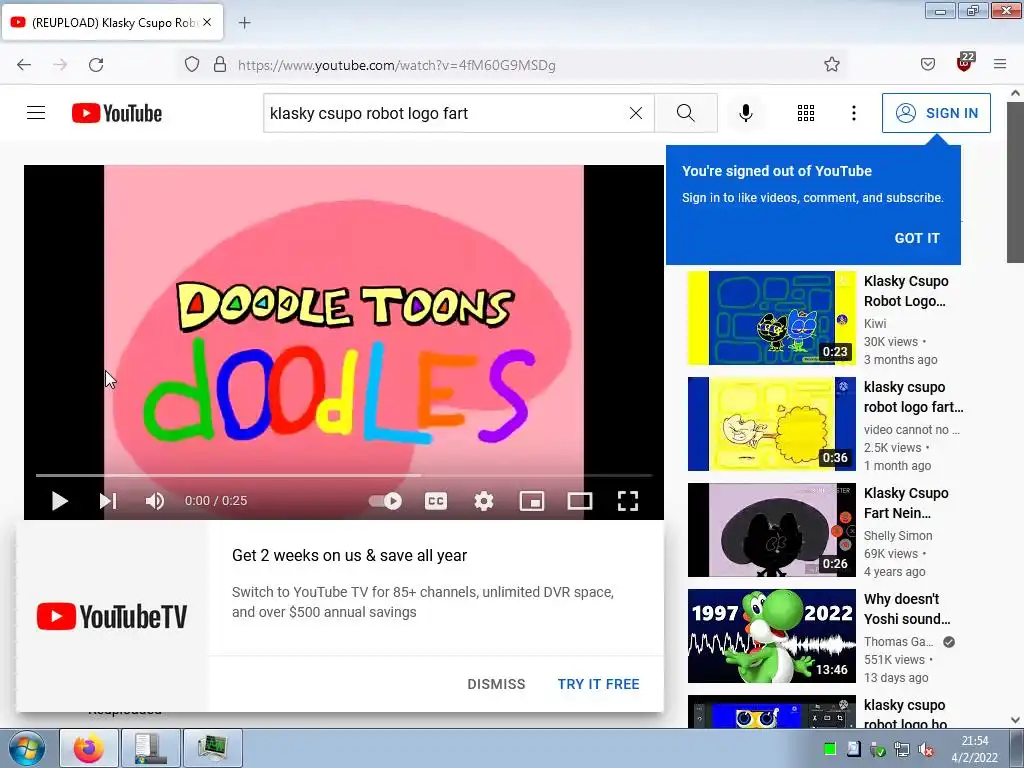Image resolution: width=1024 pixels, height=768 pixels.
Task: Enable miniplayer mode icon
Action: (x=532, y=501)
